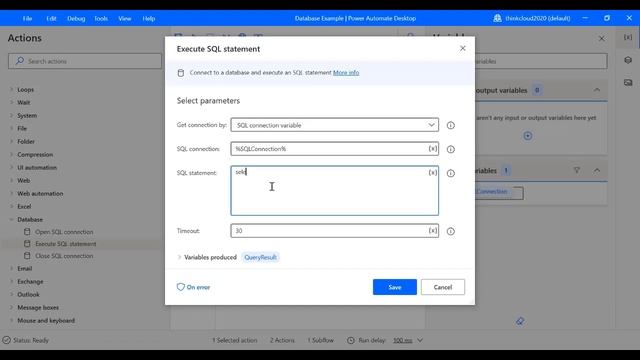The height and width of the screenshot is (360, 640).
Task: Open the More info link
Action: click(346, 73)
